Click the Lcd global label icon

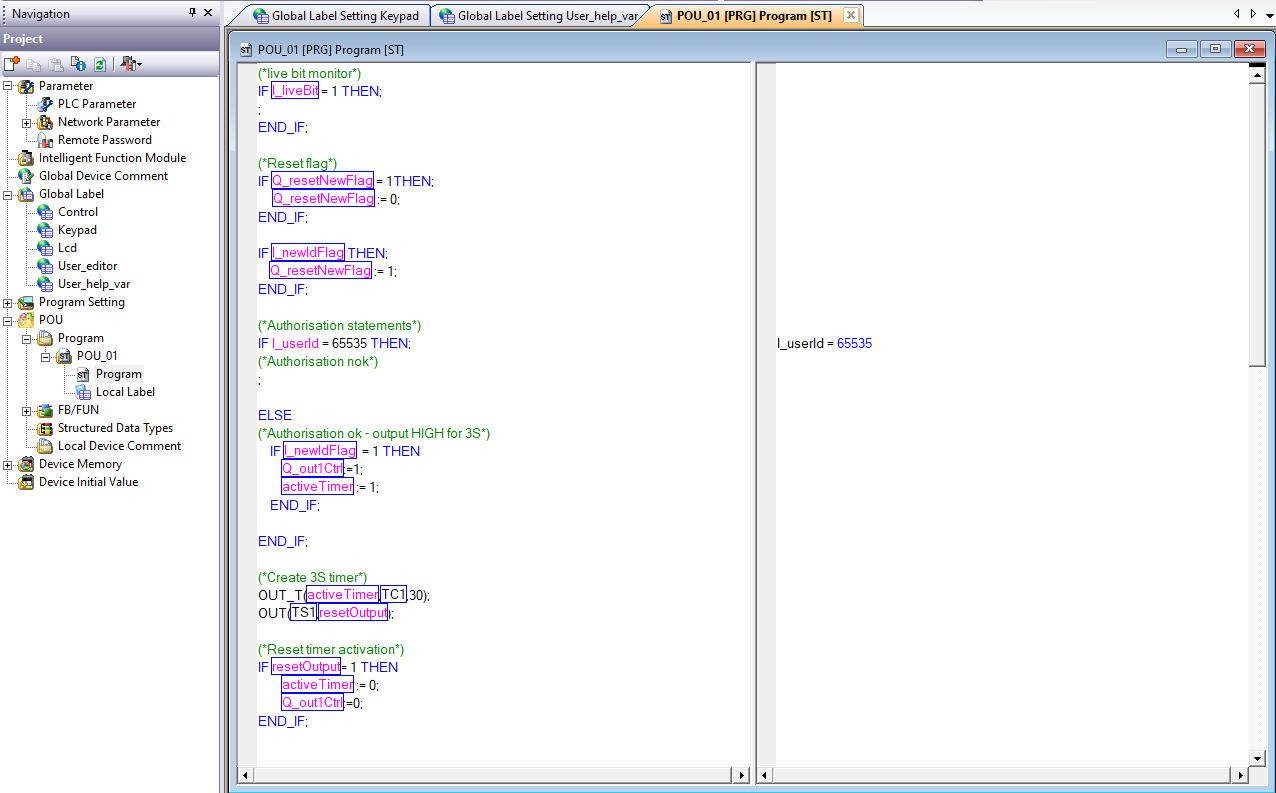(x=45, y=248)
